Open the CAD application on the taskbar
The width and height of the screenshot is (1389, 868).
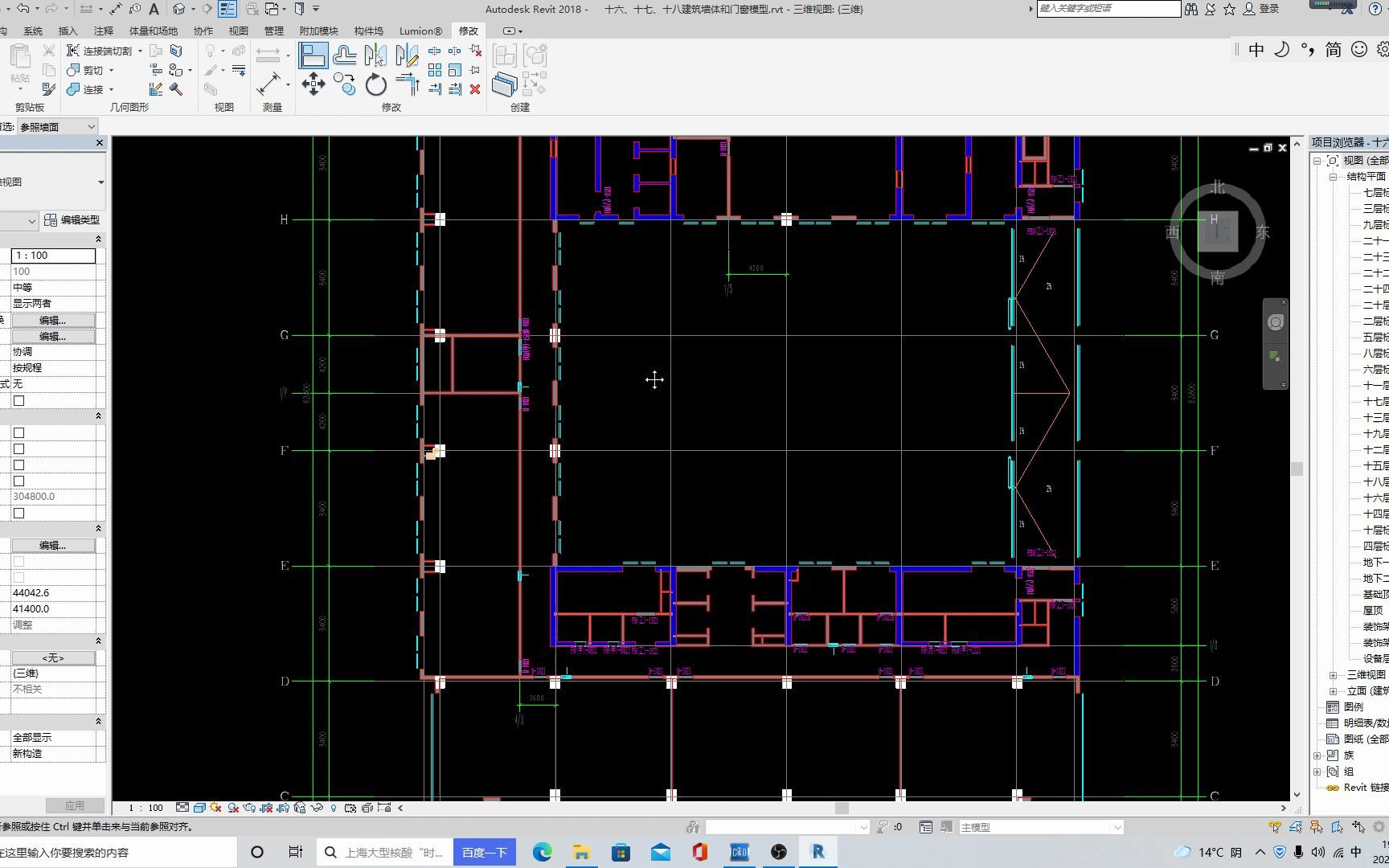coord(739,852)
